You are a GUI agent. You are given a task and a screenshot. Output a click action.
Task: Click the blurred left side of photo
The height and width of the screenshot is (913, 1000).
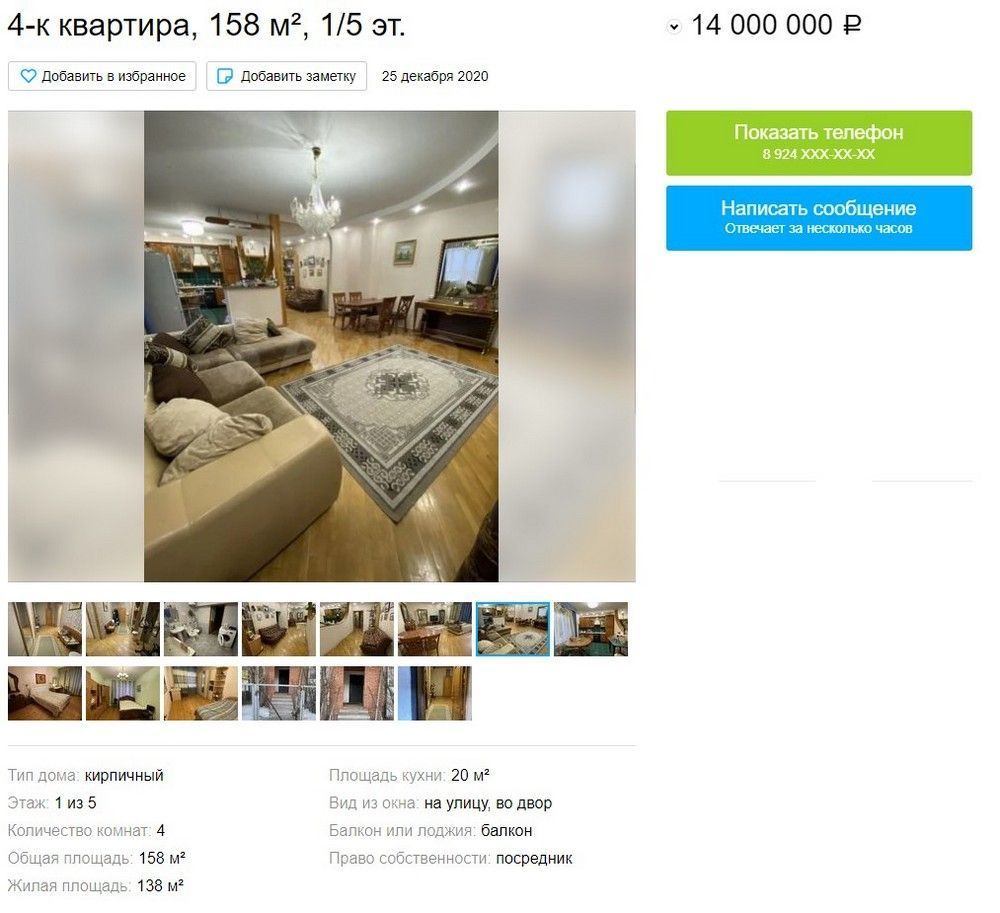[x=76, y=346]
